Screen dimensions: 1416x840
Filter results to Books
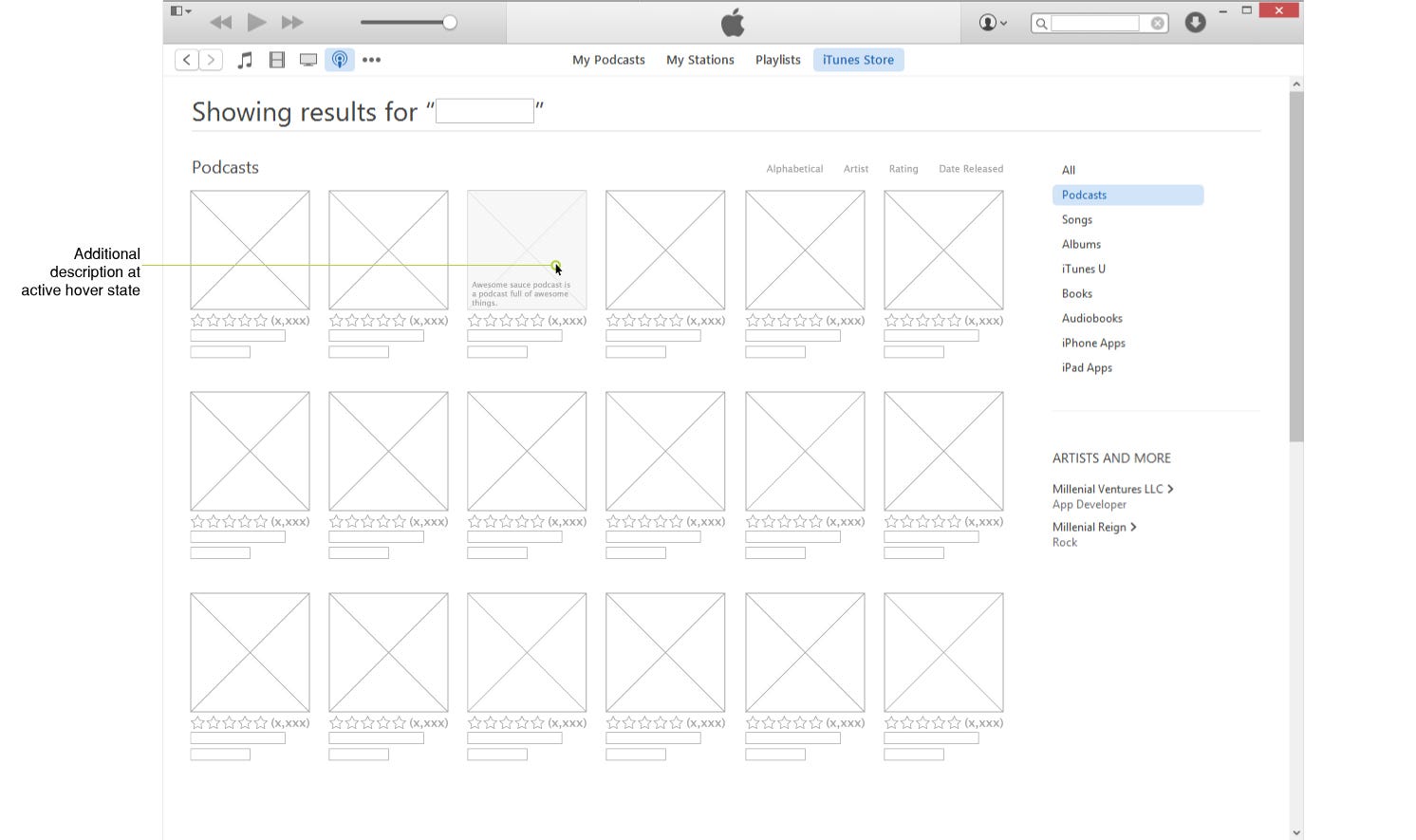click(x=1077, y=293)
